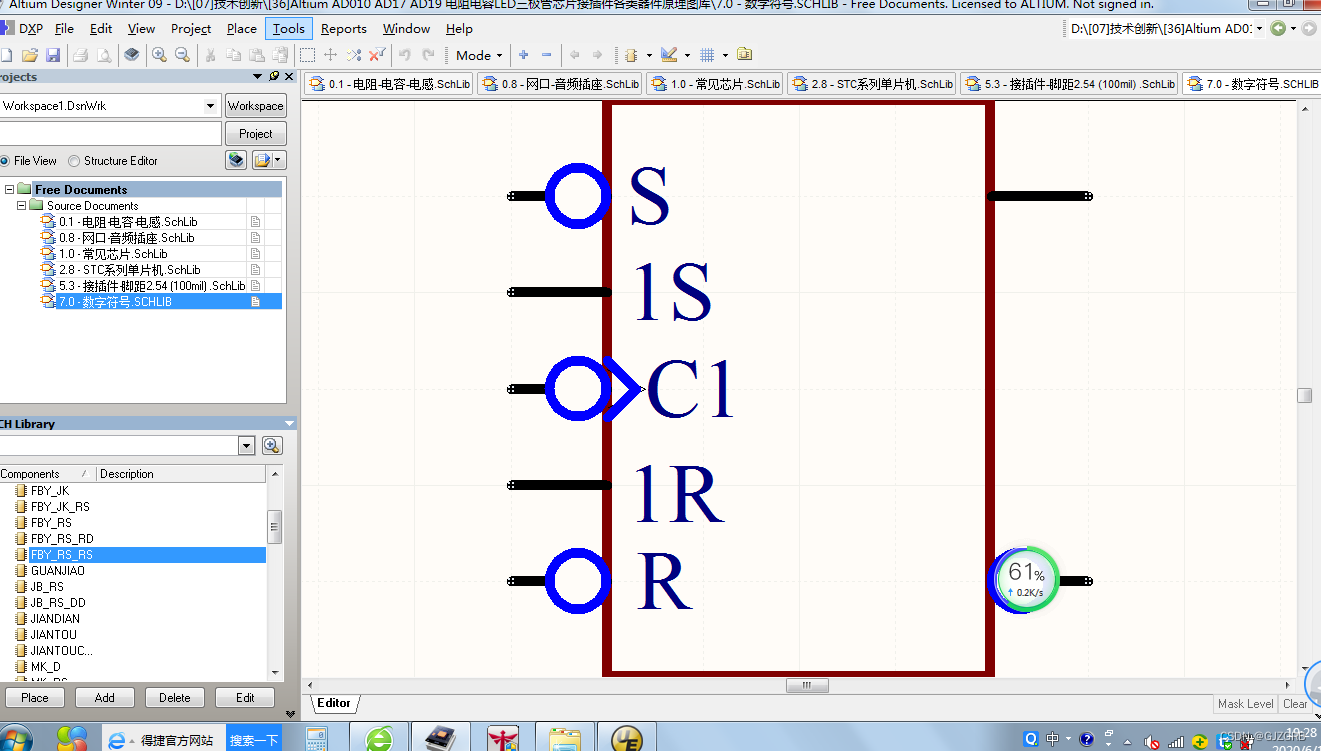Click the Add button under components list

(105, 698)
